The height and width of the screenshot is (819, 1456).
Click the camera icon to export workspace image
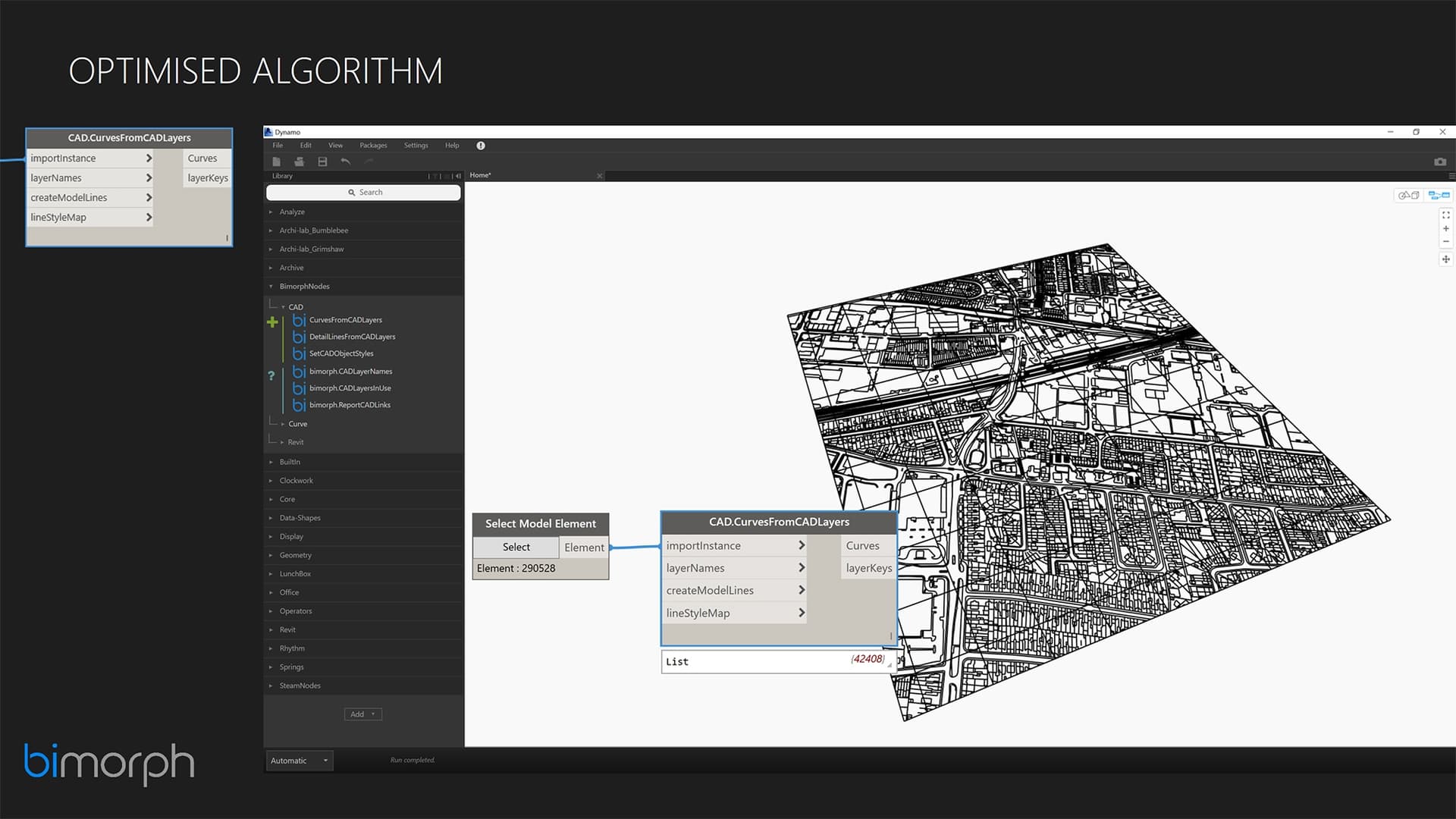coord(1440,162)
